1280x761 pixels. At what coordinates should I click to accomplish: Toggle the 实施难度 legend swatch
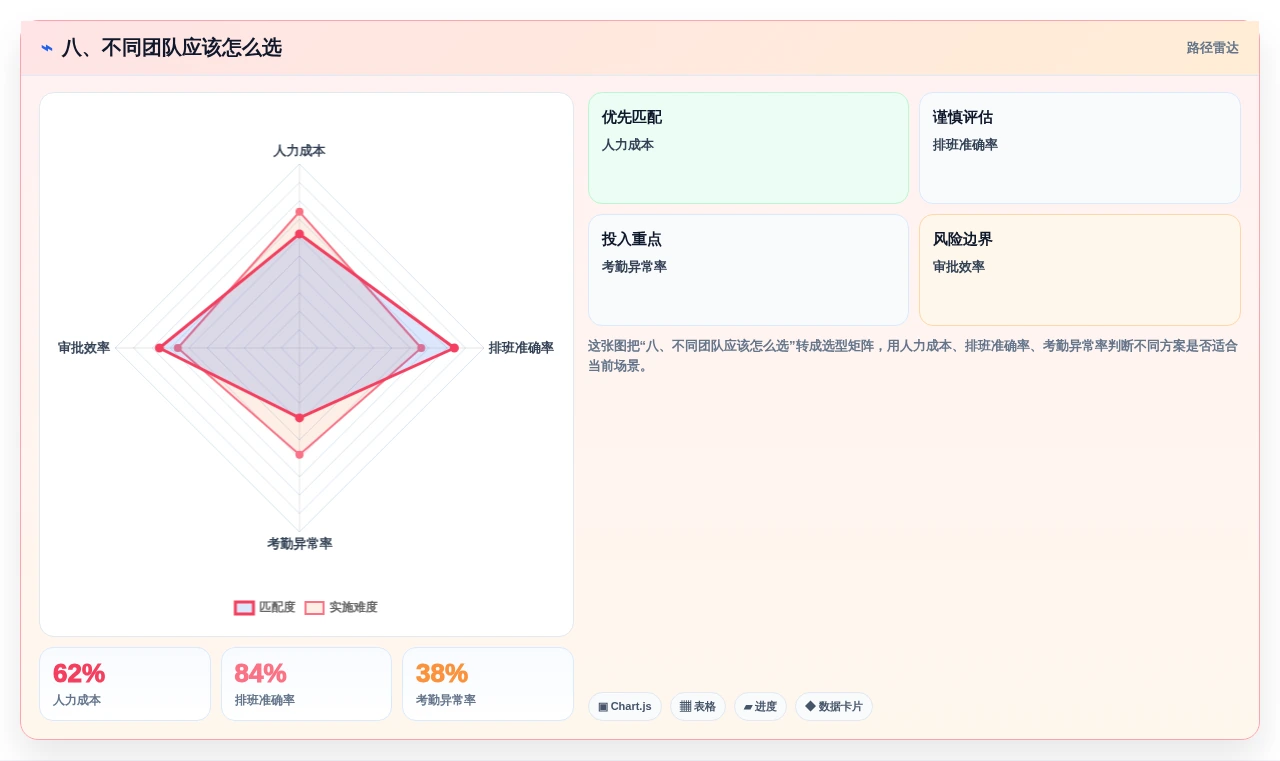click(315, 607)
